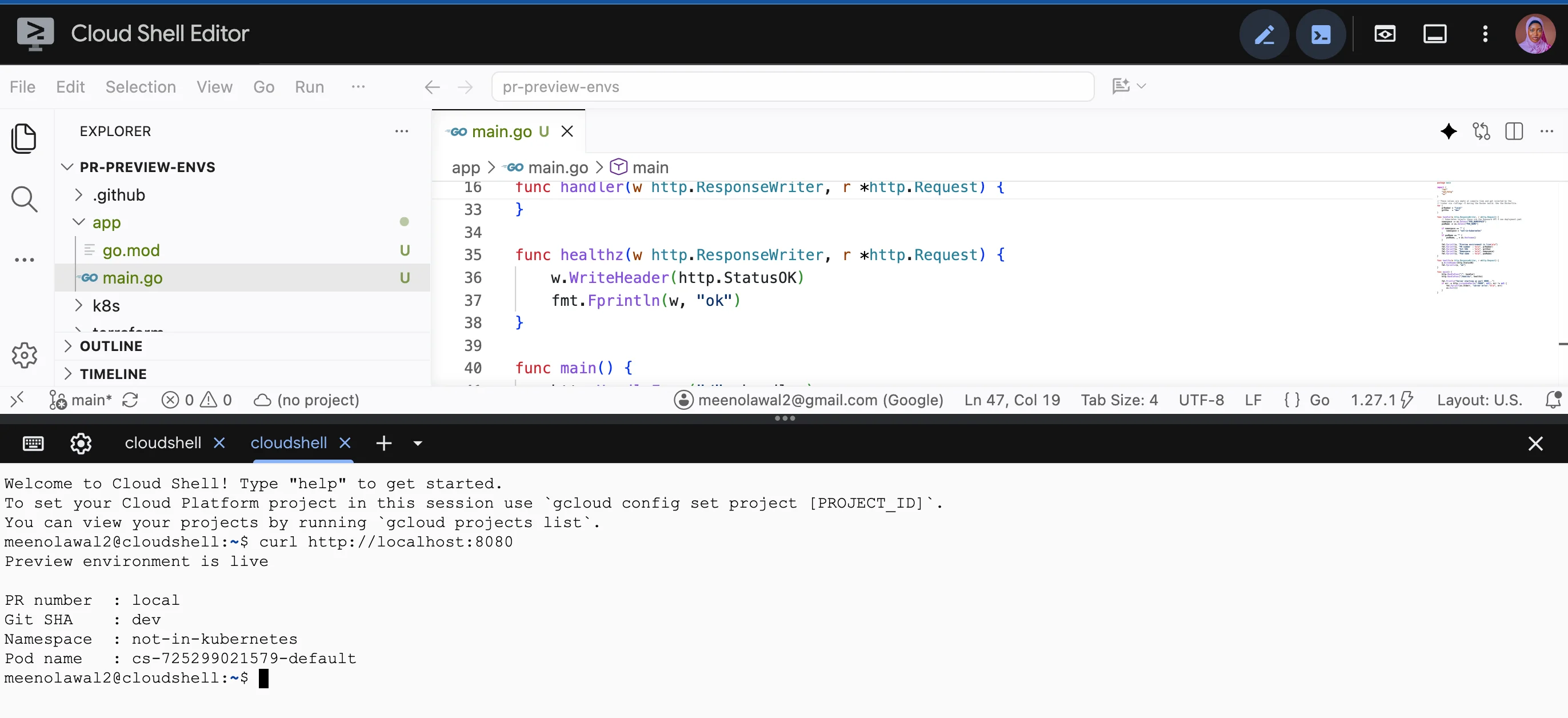Open the Selection menu
1568x718 pixels.
141,87
